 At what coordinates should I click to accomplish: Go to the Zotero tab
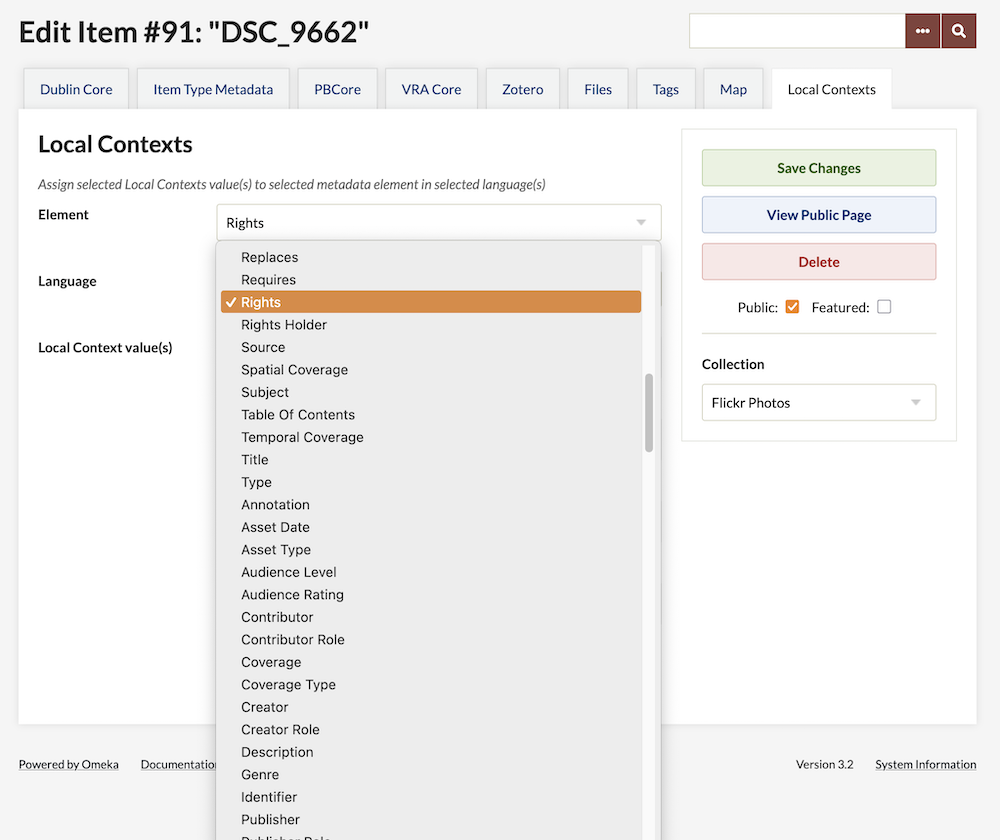tap(522, 89)
